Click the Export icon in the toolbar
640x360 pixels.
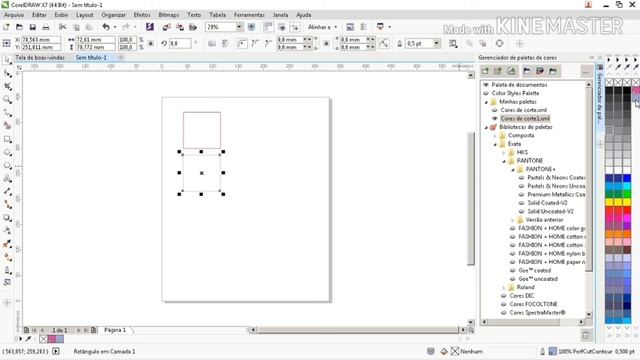[180, 27]
